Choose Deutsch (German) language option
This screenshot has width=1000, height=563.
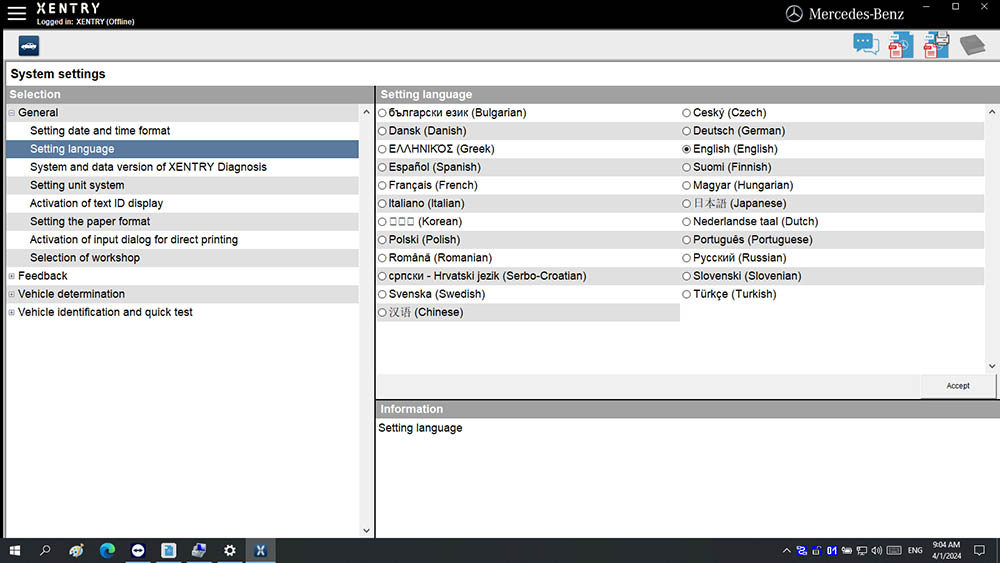pyautogui.click(x=686, y=131)
